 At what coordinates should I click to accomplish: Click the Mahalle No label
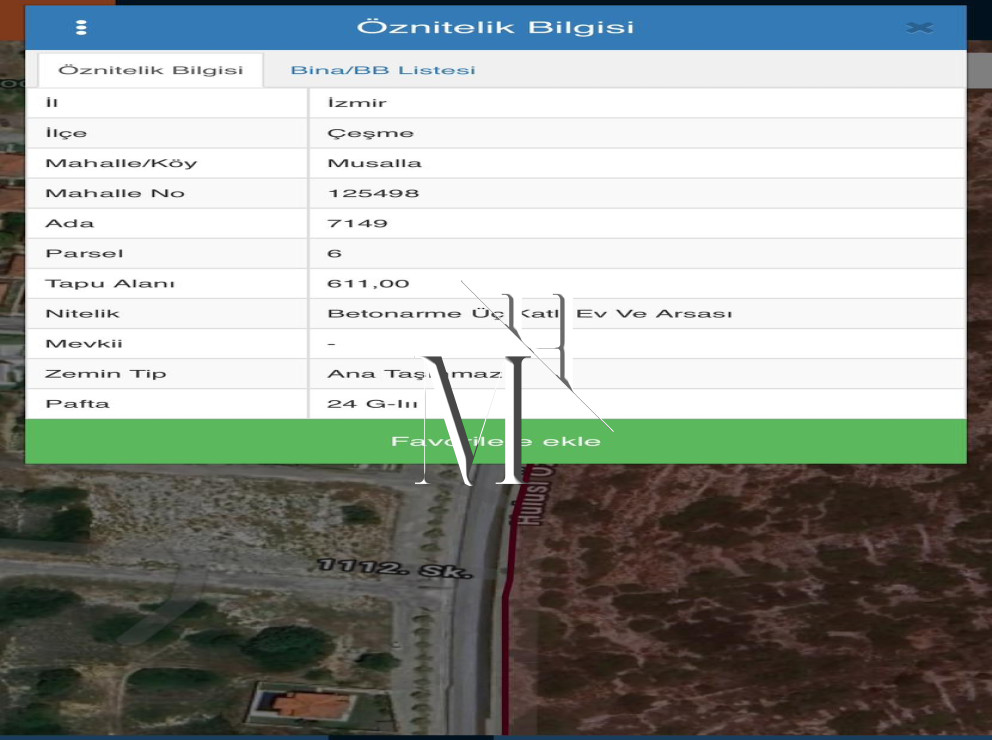[x=115, y=193]
